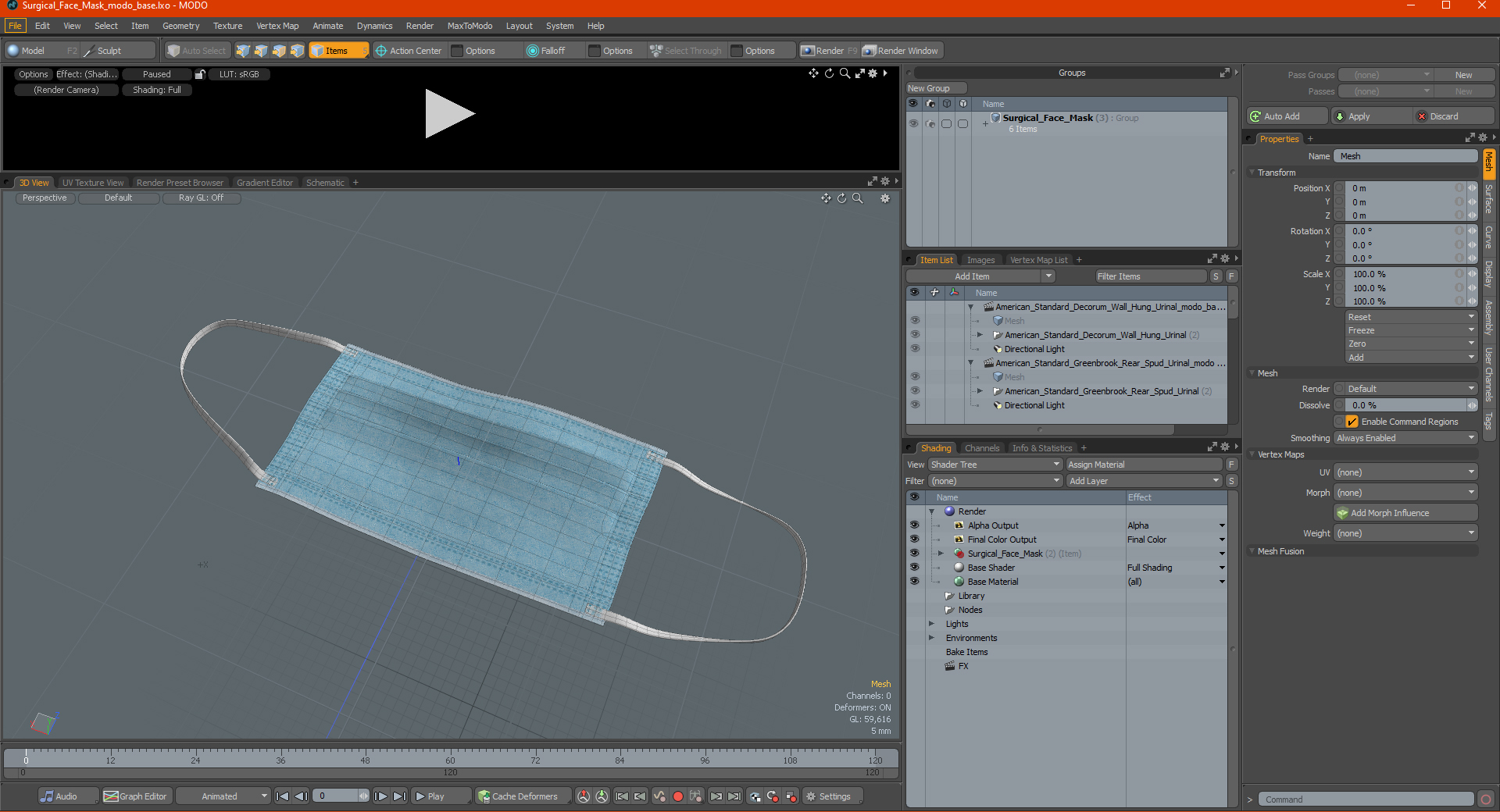Open the Geometry menu
The image size is (1500, 812).
click(180, 26)
